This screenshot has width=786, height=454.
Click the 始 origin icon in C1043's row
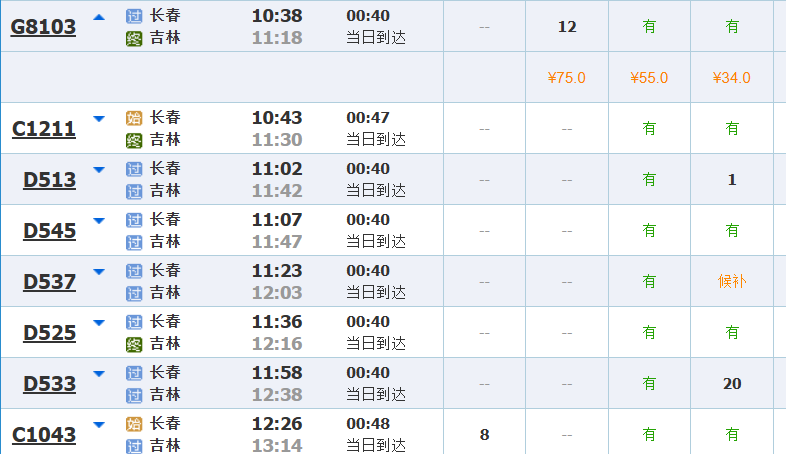[134, 423]
